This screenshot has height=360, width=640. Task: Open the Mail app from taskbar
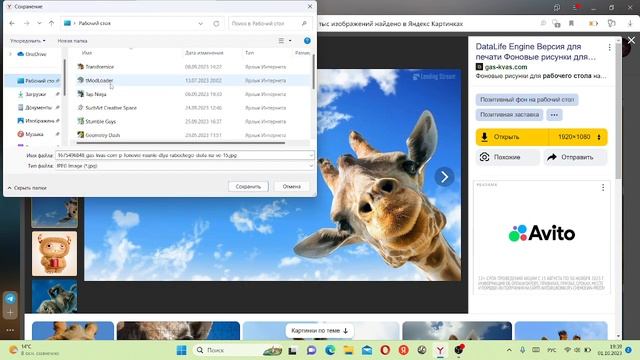click(x=367, y=350)
